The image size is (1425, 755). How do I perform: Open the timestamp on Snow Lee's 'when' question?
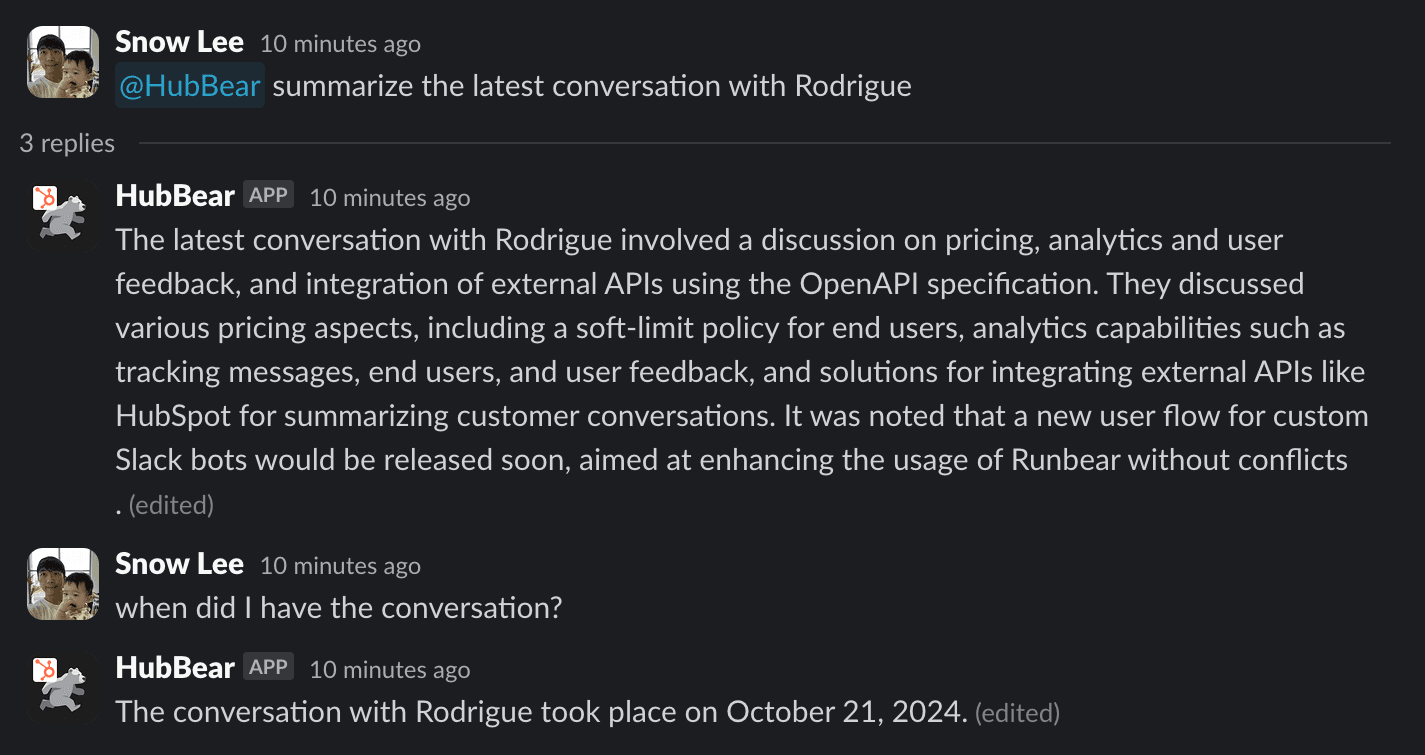(340, 566)
